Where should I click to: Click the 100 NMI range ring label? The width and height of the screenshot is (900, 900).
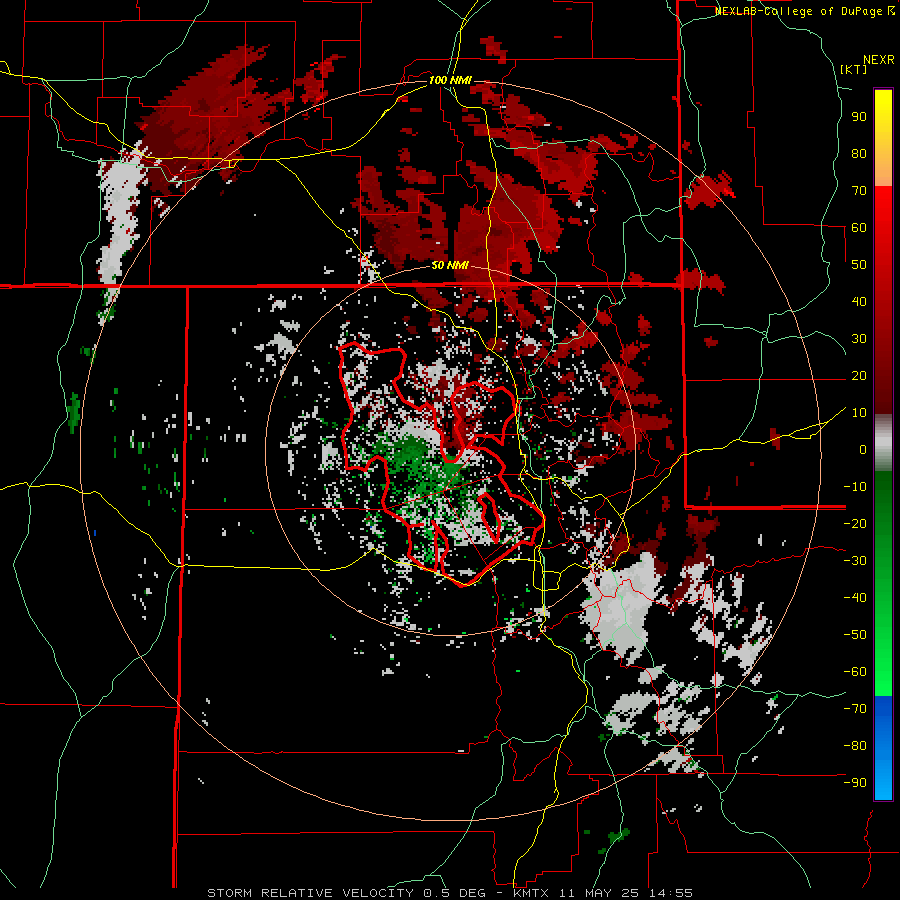tap(450, 80)
